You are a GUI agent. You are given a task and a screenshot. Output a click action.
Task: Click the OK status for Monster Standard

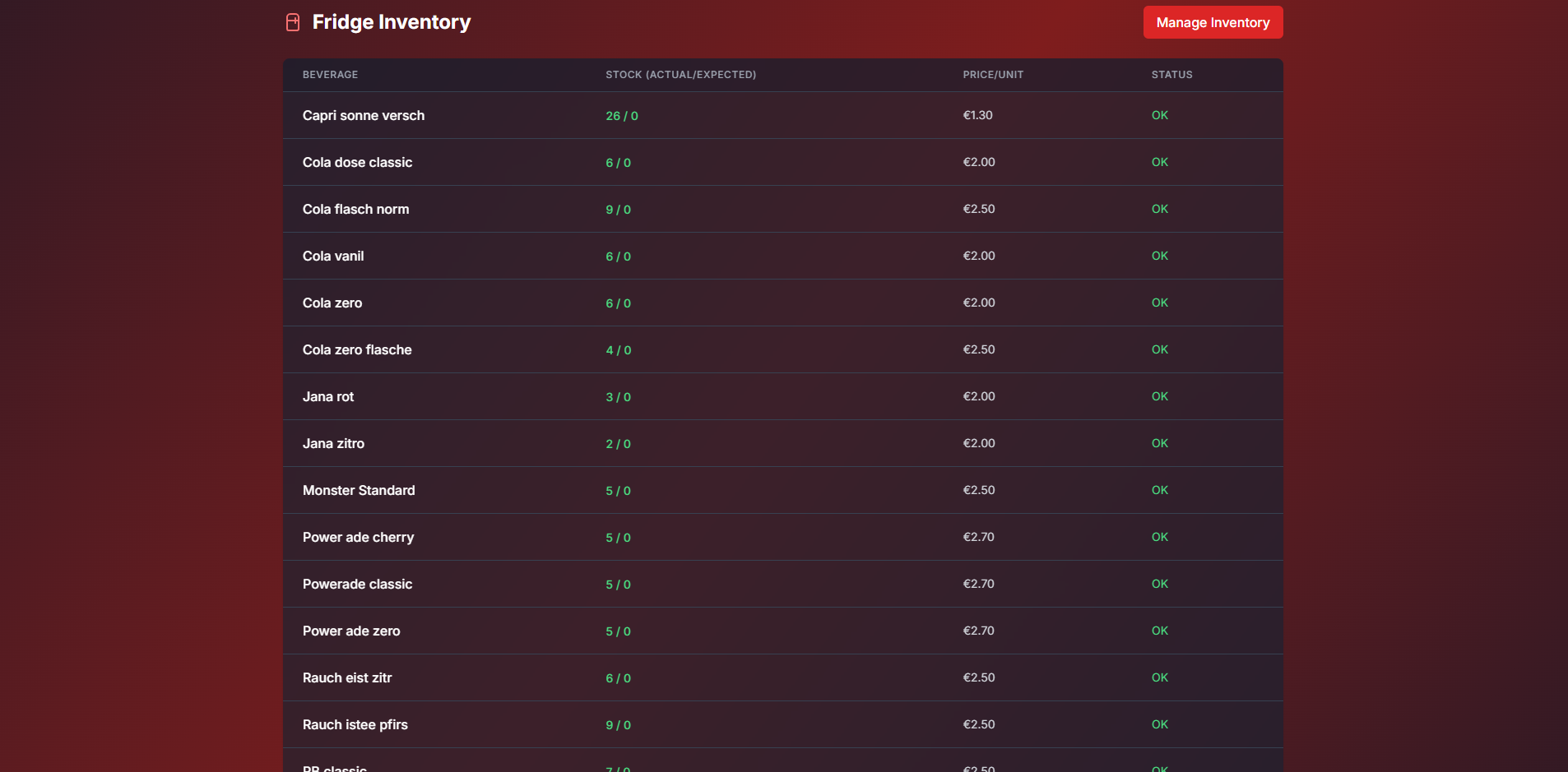(1160, 490)
